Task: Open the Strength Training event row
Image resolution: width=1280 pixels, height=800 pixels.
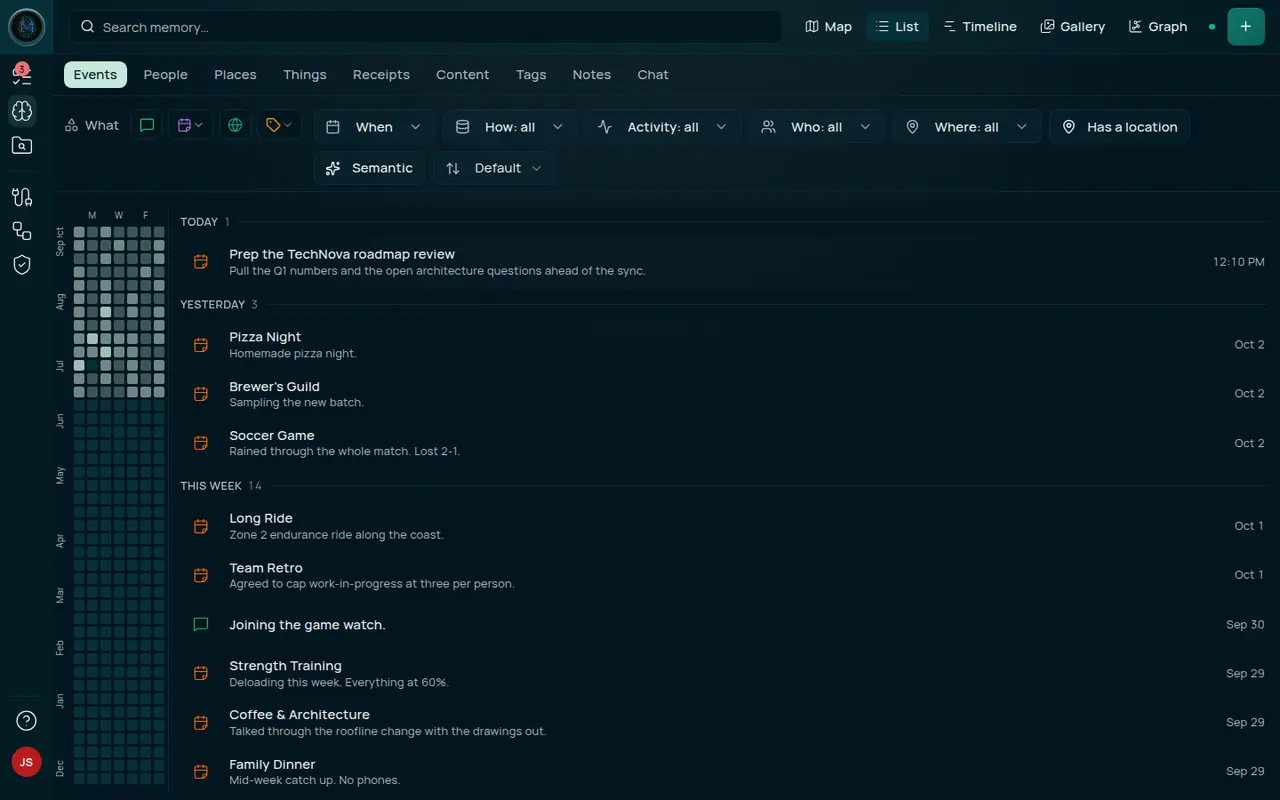Action: tap(723, 673)
